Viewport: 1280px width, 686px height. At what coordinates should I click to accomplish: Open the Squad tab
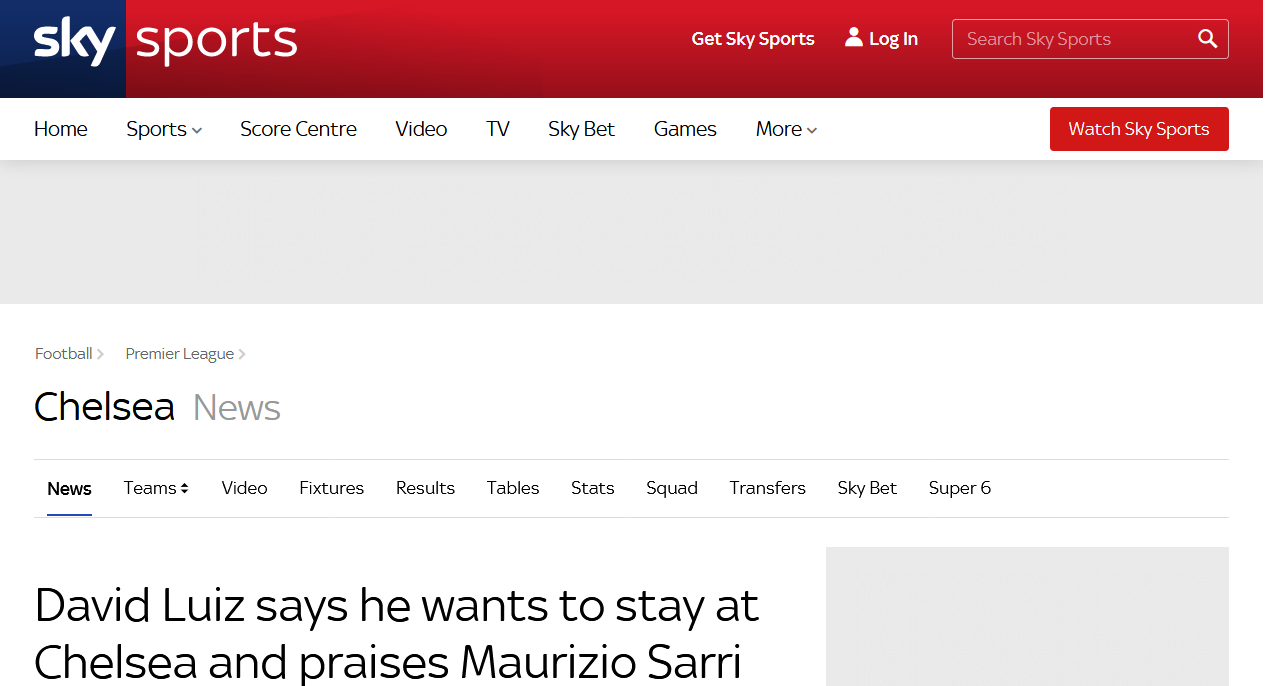point(672,488)
